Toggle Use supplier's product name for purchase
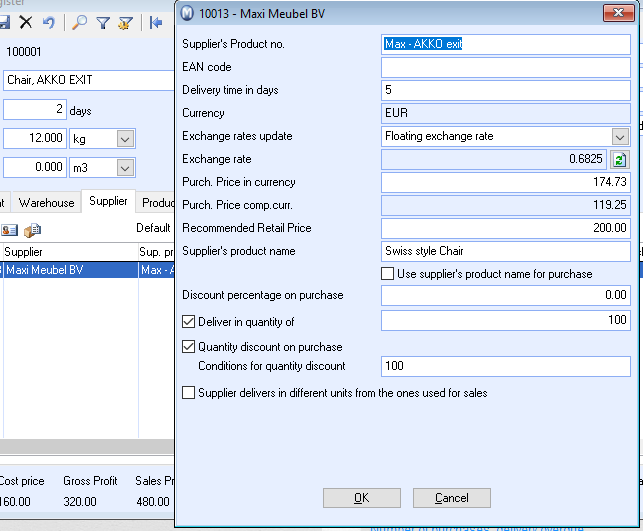 pos(388,273)
